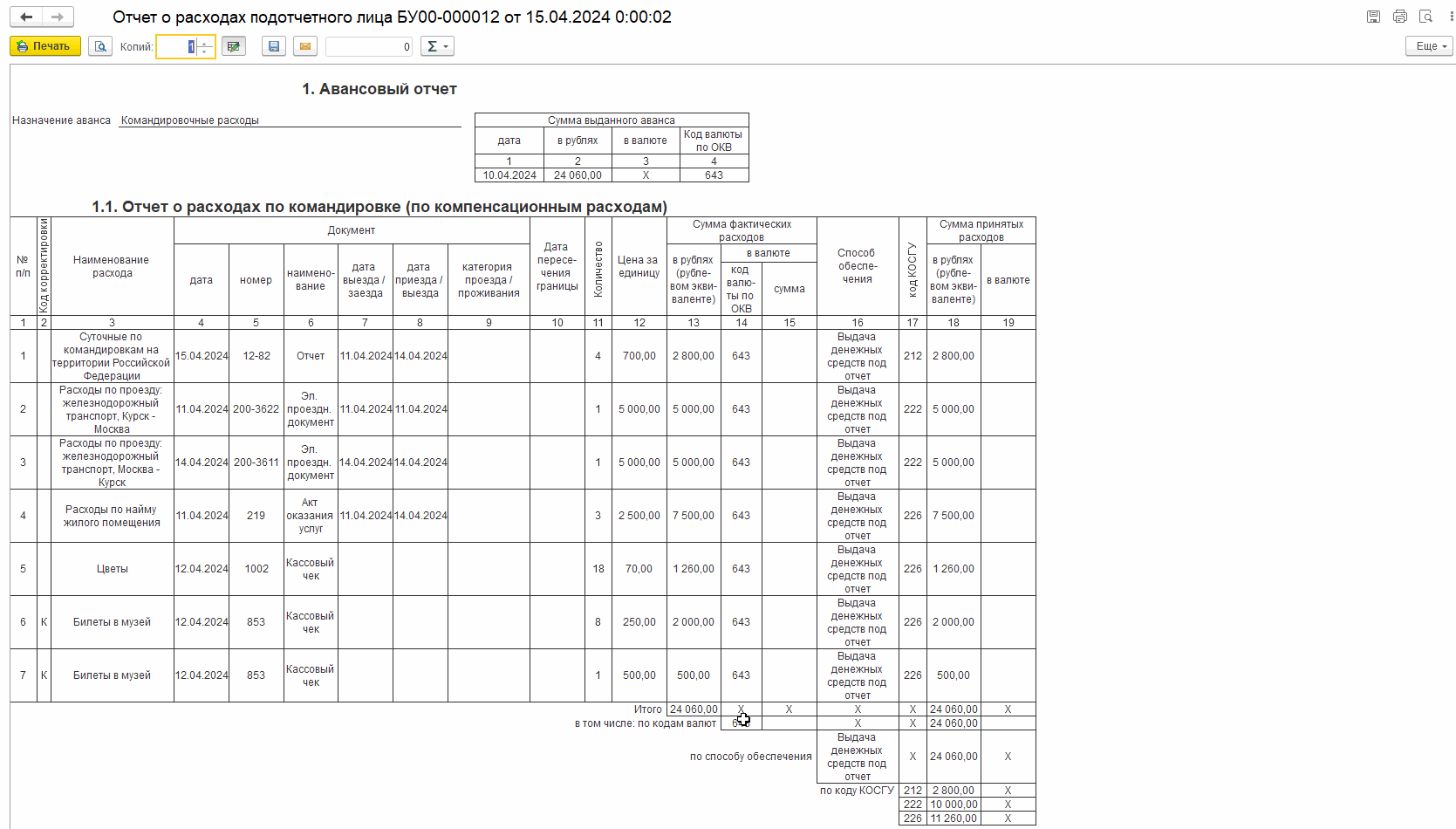Click the Акт оказания услуг cell
The height and width of the screenshot is (829, 1456).
coord(311,516)
